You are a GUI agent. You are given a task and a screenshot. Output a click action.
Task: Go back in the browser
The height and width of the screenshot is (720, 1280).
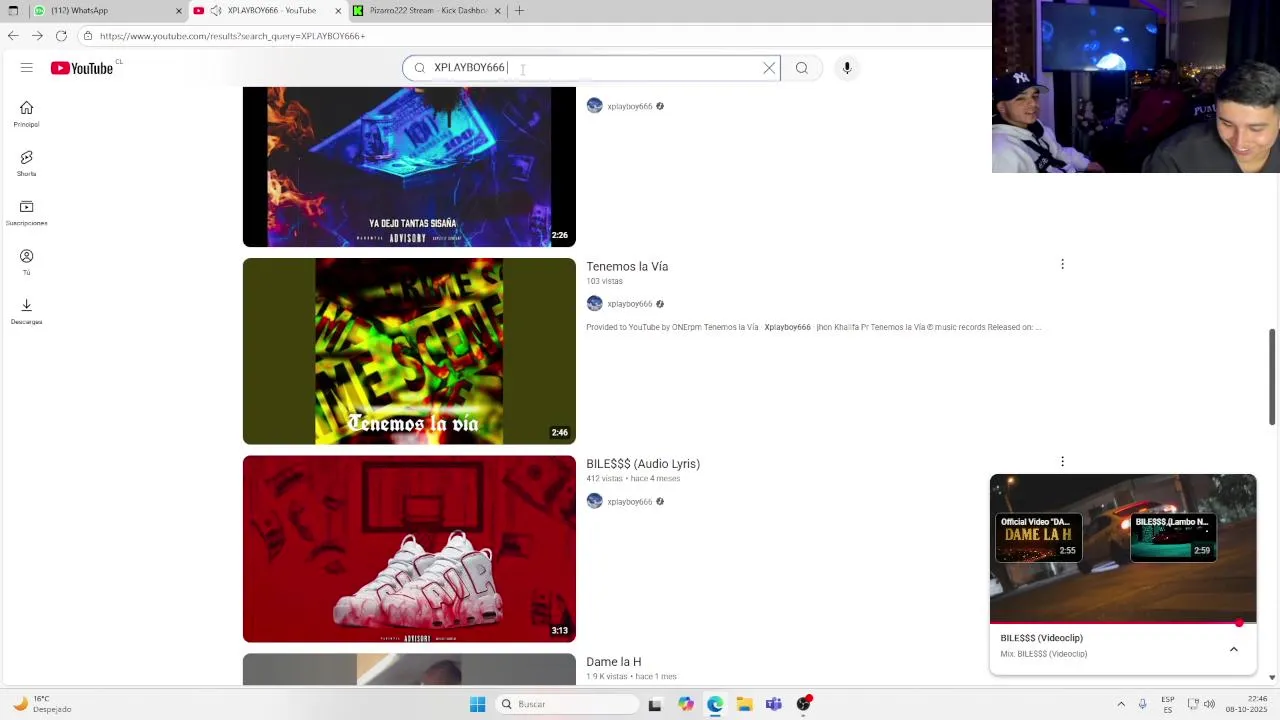13,36
